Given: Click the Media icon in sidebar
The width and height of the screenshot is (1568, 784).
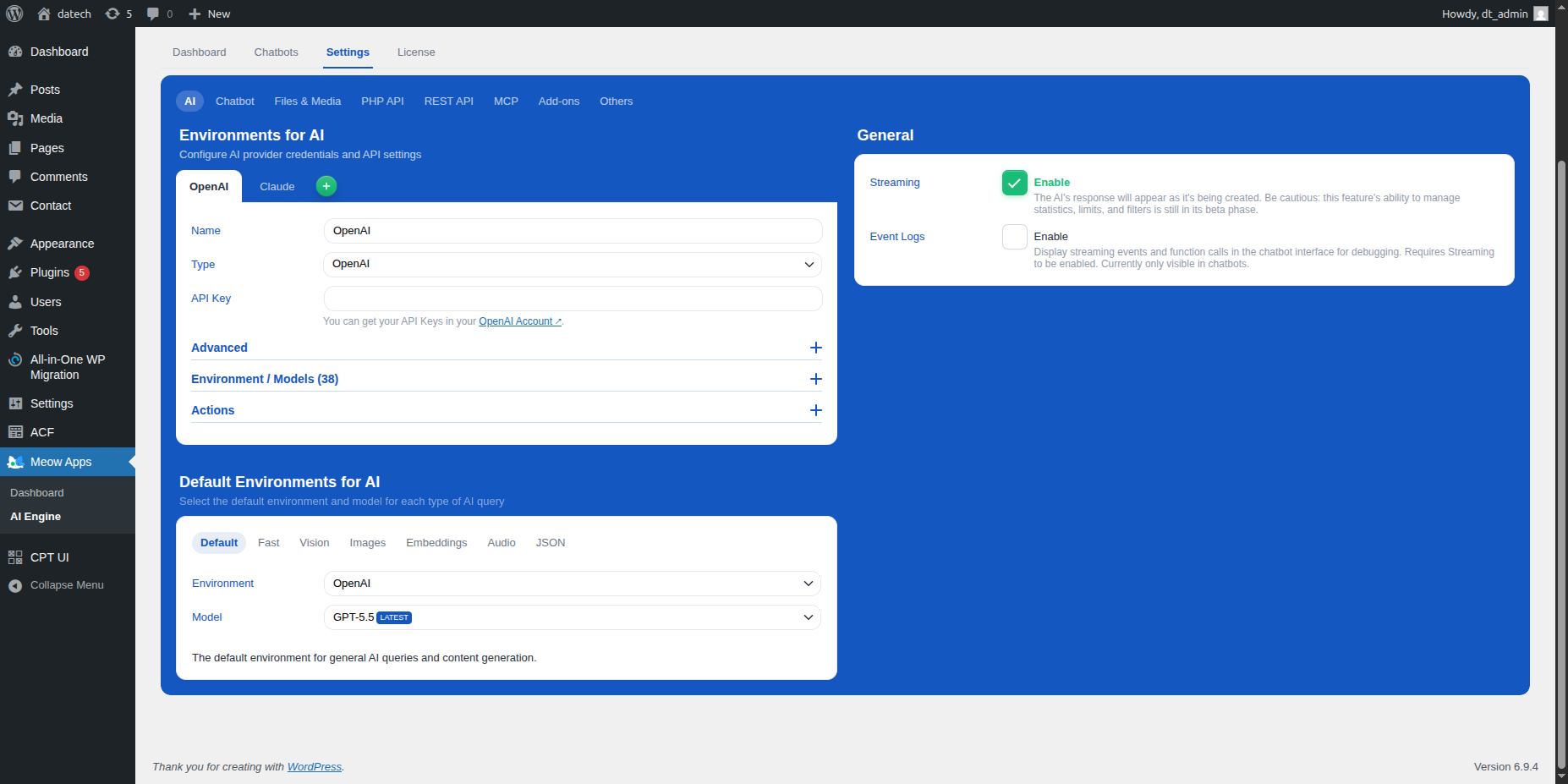Looking at the screenshot, I should tap(15, 118).
